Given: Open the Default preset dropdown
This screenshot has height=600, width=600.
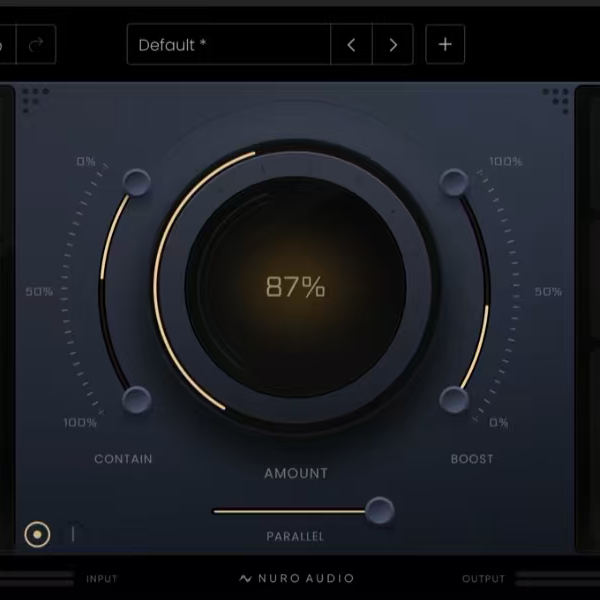Looking at the screenshot, I should (x=229, y=45).
